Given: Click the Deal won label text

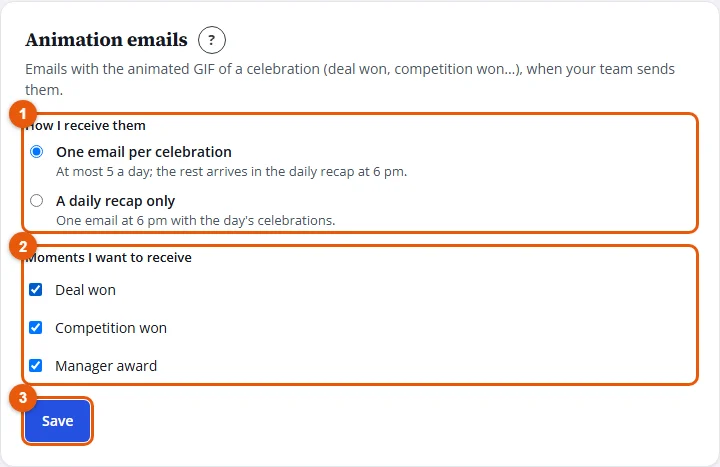Looking at the screenshot, I should (x=85, y=290).
